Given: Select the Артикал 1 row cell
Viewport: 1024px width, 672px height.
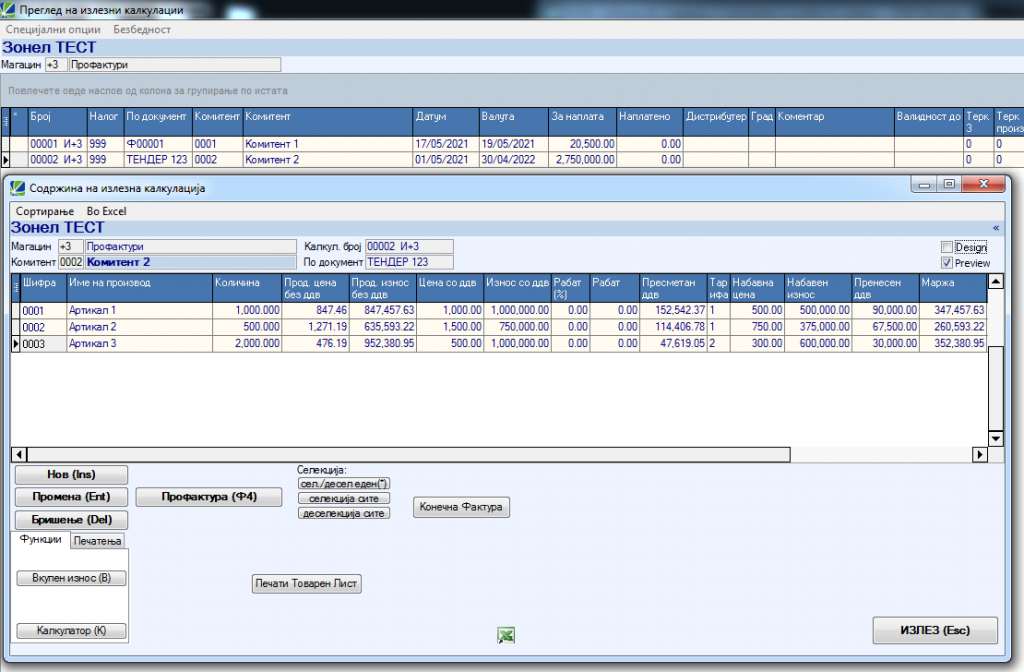Looking at the screenshot, I should tap(140, 310).
